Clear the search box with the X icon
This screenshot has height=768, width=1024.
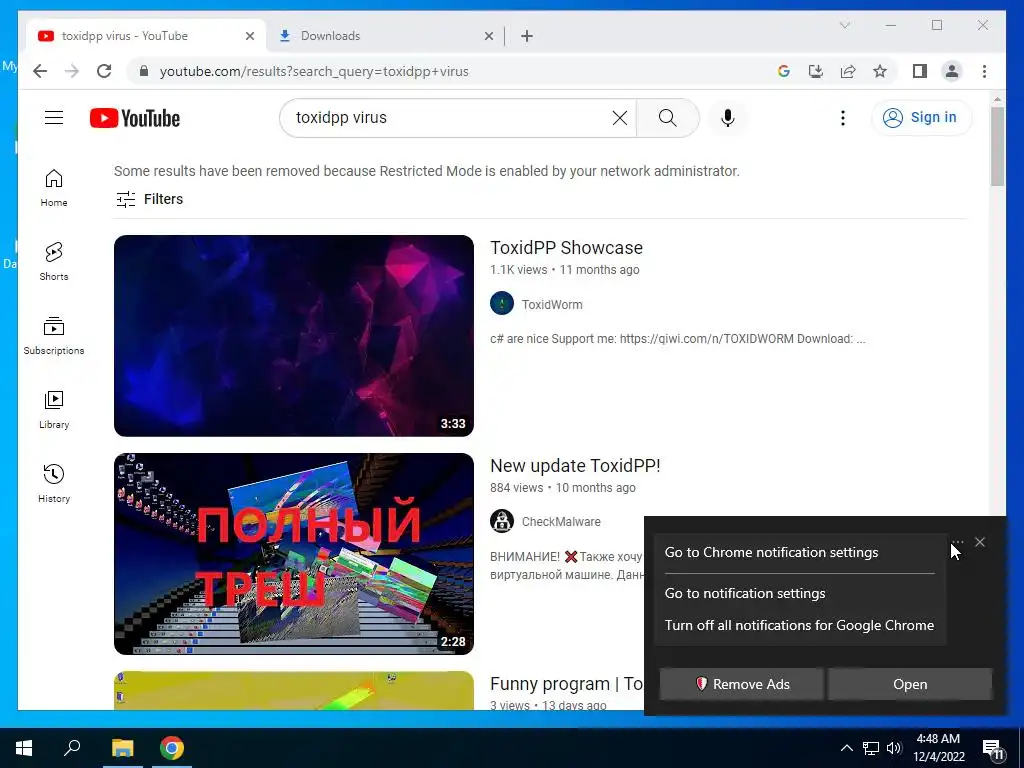[x=620, y=118]
